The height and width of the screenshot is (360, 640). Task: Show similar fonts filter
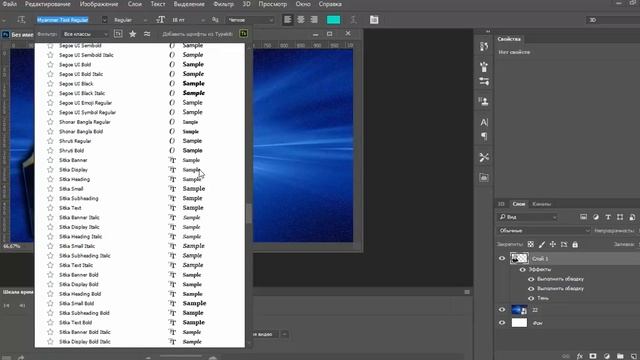point(147,34)
